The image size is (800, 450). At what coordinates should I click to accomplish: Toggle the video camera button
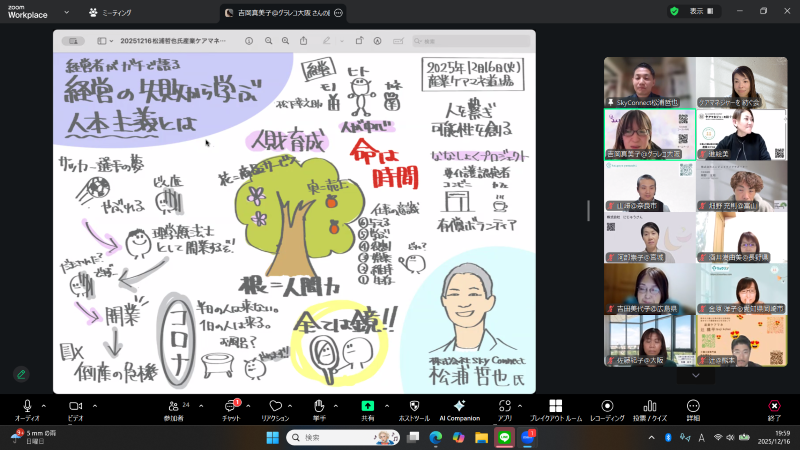[x=74, y=405]
